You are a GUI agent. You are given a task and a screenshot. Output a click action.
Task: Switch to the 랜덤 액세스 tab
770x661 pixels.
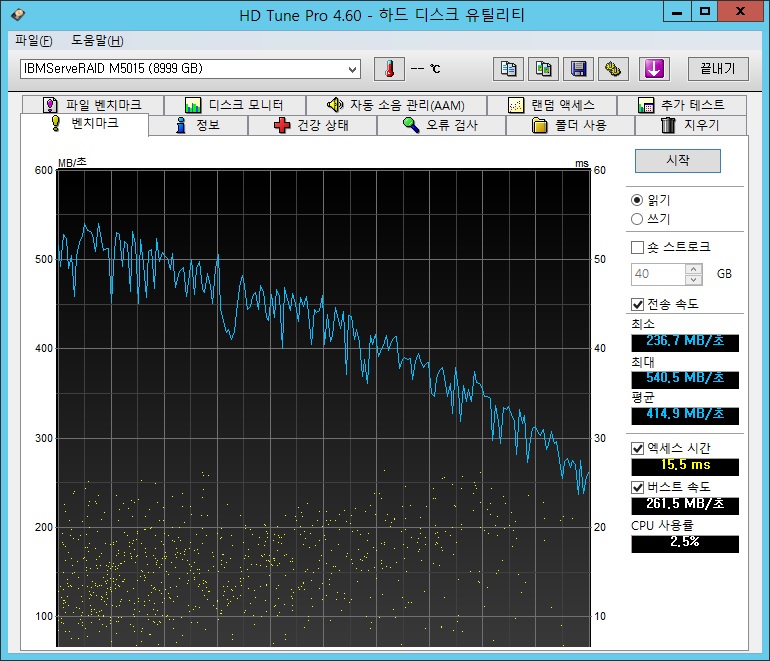coord(552,105)
